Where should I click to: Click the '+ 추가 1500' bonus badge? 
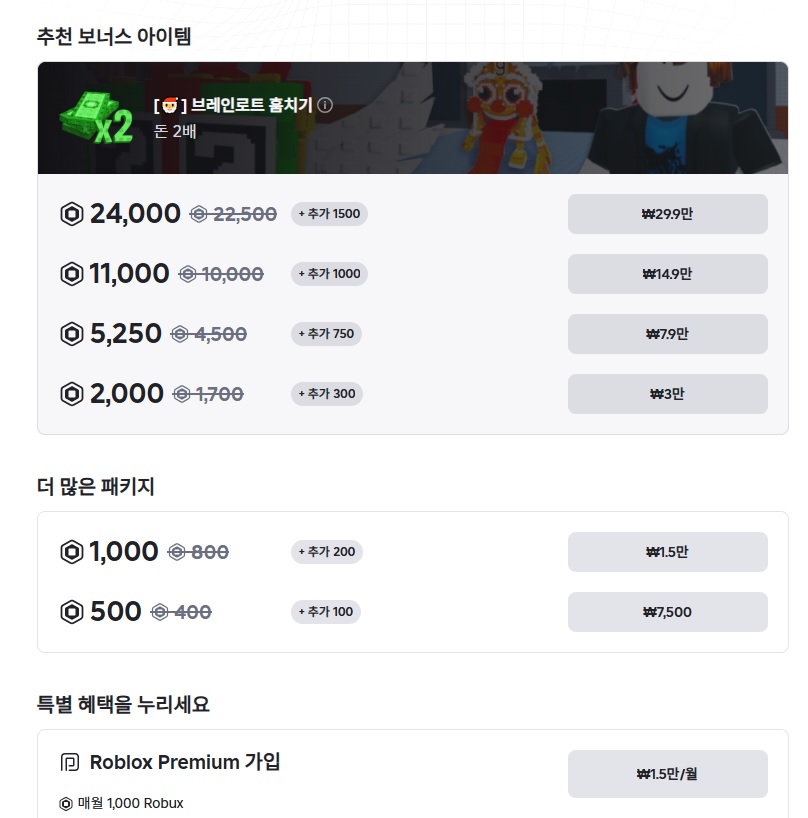coord(329,213)
